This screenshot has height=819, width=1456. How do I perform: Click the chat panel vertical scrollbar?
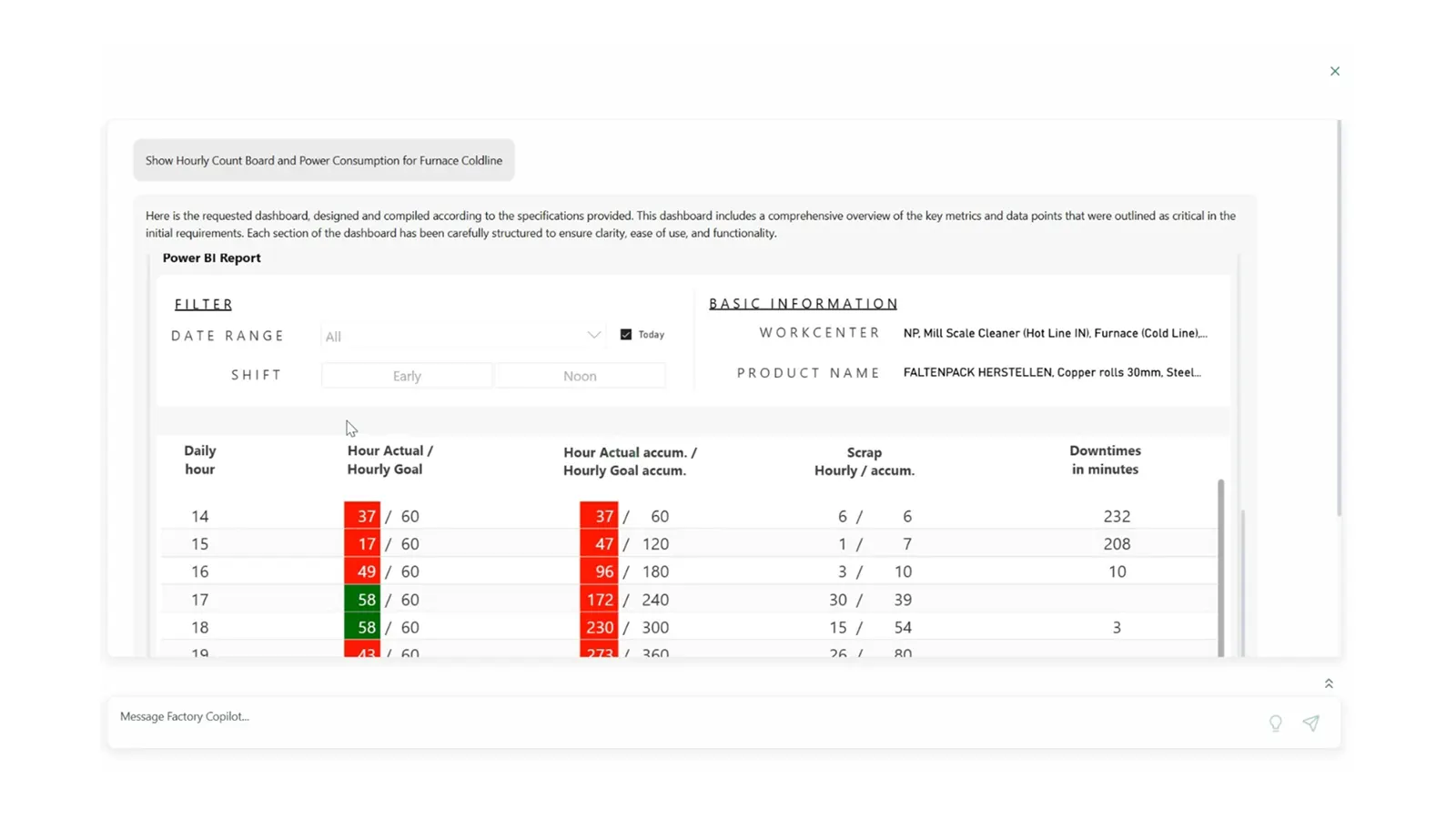click(1339, 318)
